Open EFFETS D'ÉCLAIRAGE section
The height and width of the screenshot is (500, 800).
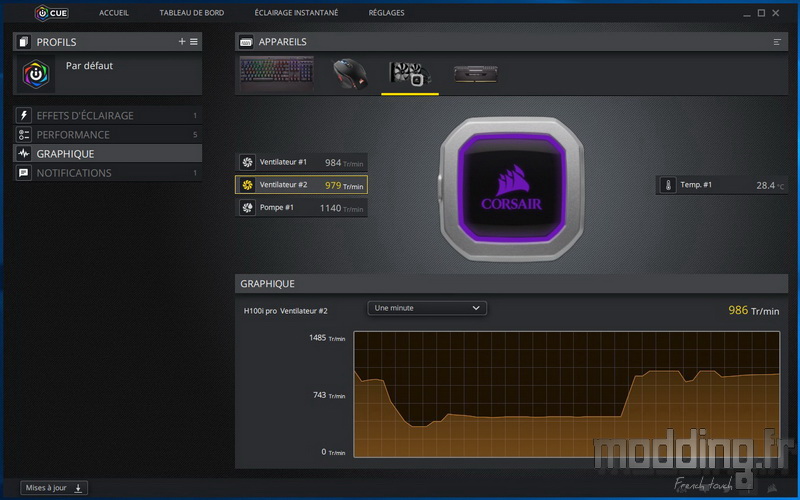[107, 115]
